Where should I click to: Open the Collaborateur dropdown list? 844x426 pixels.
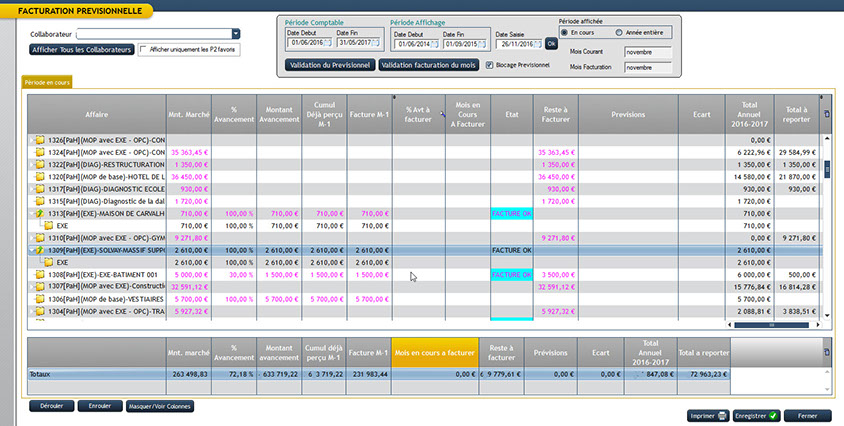(235, 34)
